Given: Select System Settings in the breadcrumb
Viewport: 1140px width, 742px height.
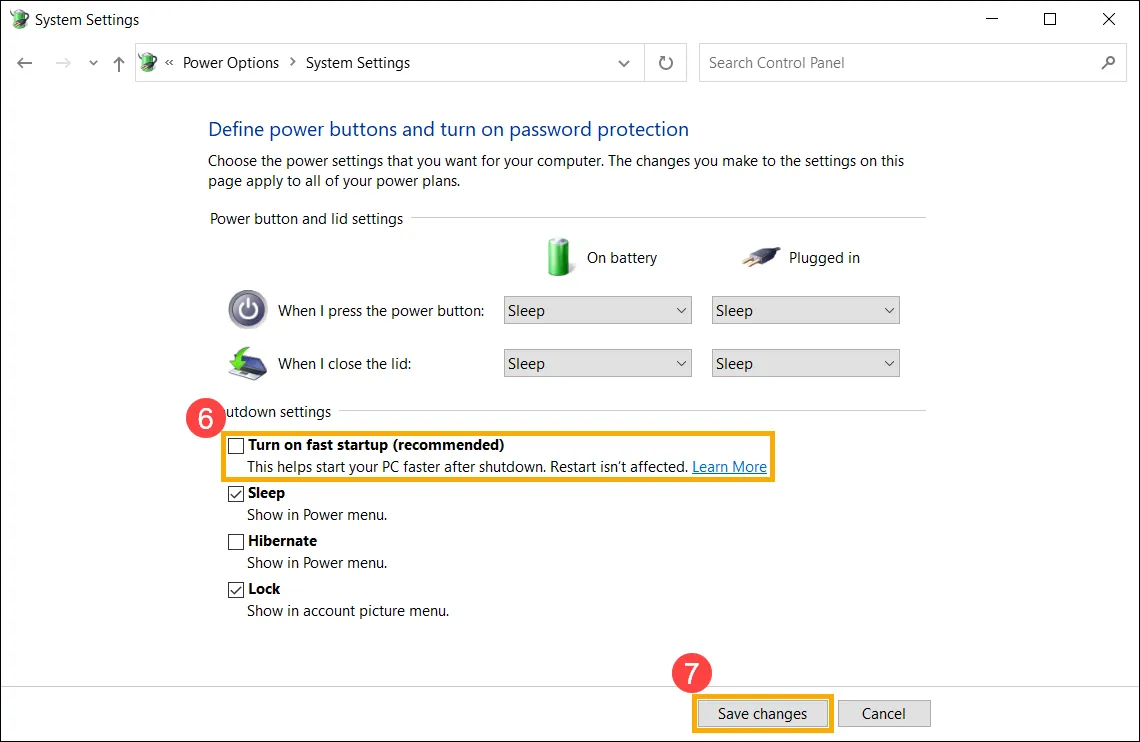Looking at the screenshot, I should tap(357, 62).
